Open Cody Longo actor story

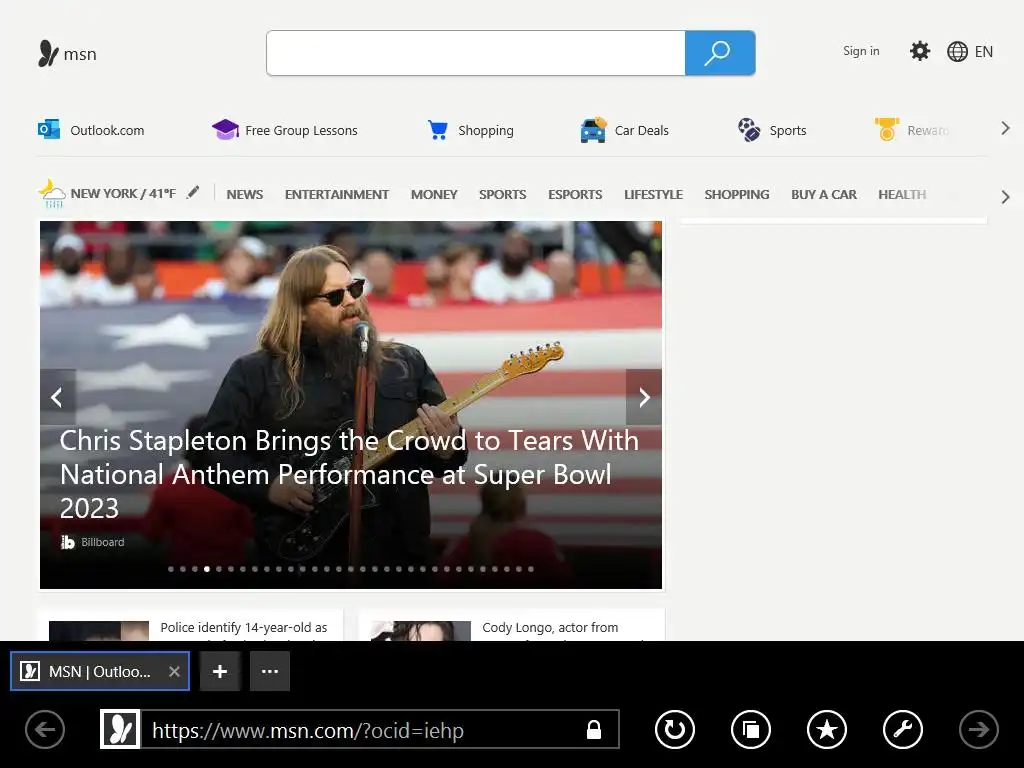(x=550, y=628)
